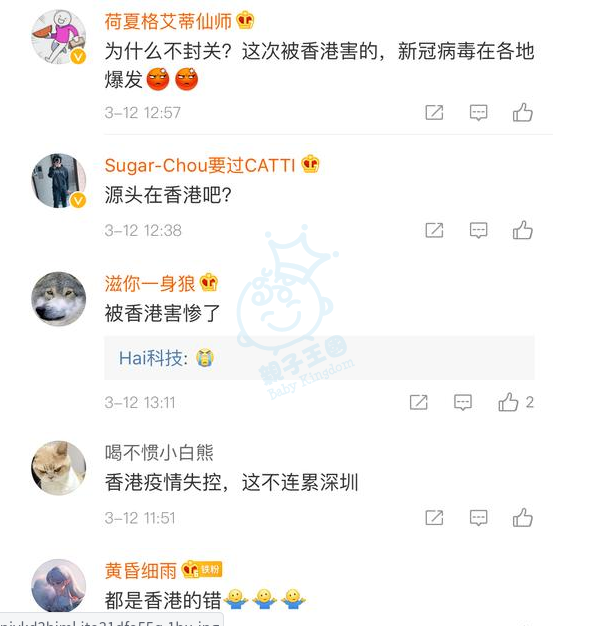The image size is (592, 626).
Task: Open Sugar-Chou要过CATTI username link
Action: pyautogui.click(x=200, y=165)
